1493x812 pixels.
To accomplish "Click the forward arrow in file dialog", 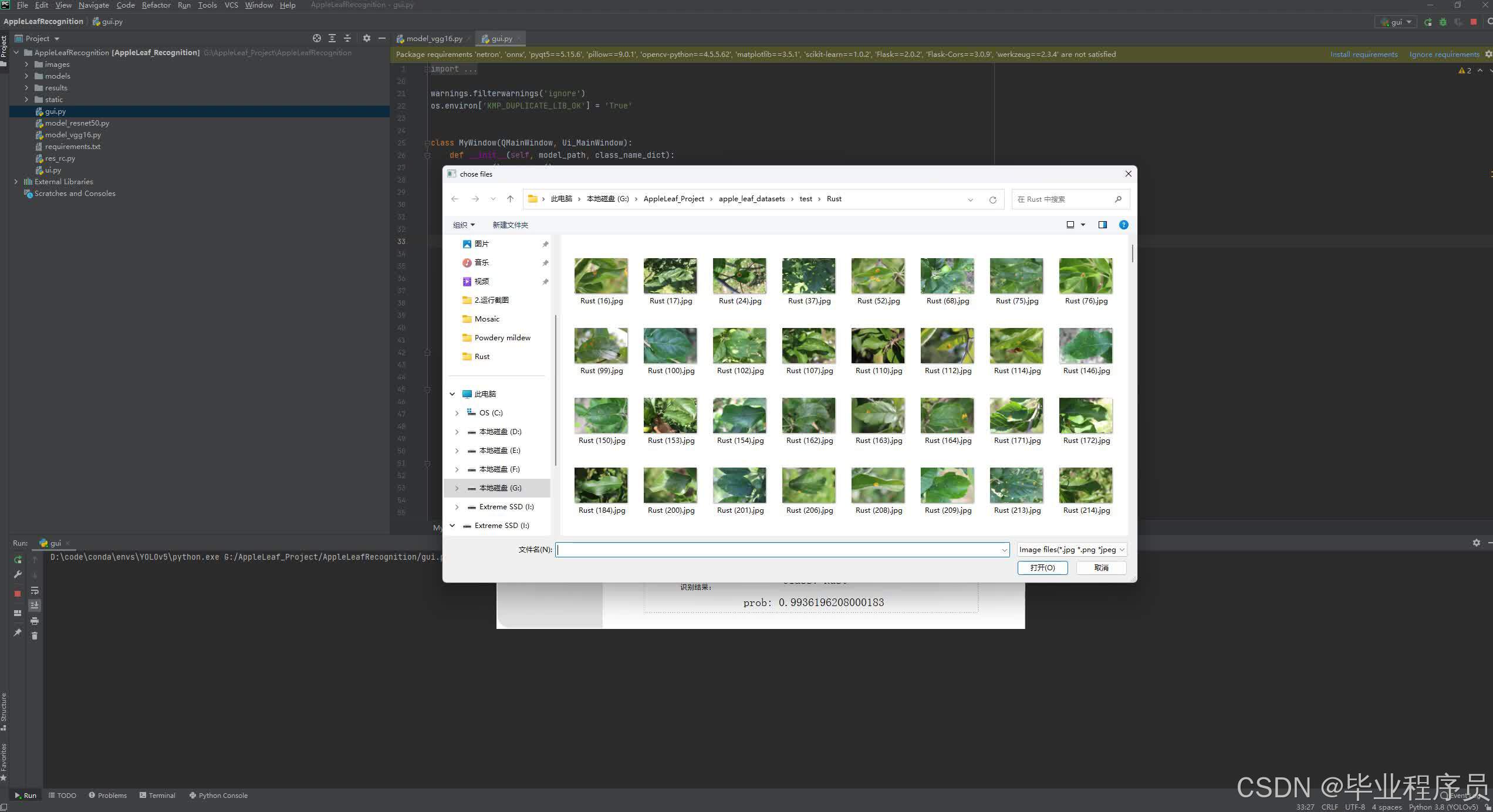I will 475,199.
